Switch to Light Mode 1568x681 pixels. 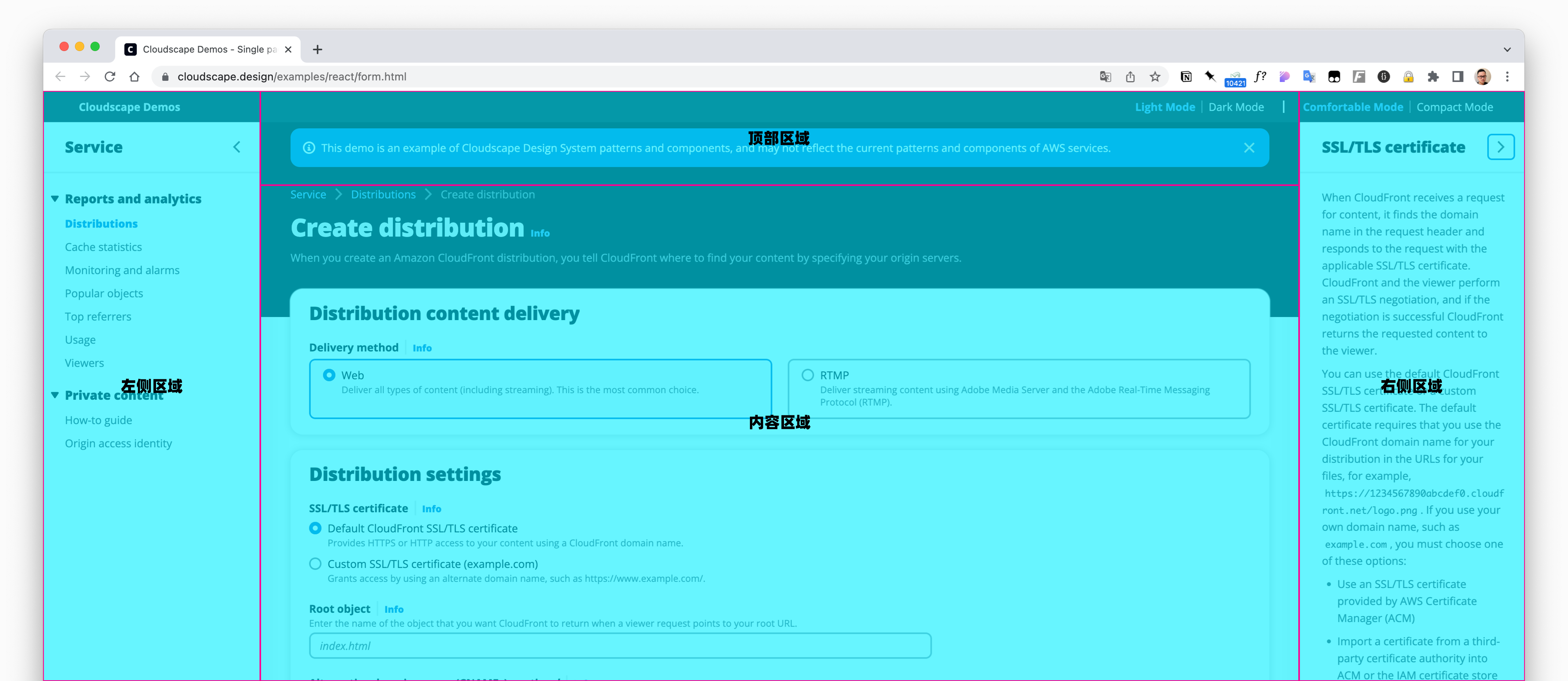point(1164,107)
